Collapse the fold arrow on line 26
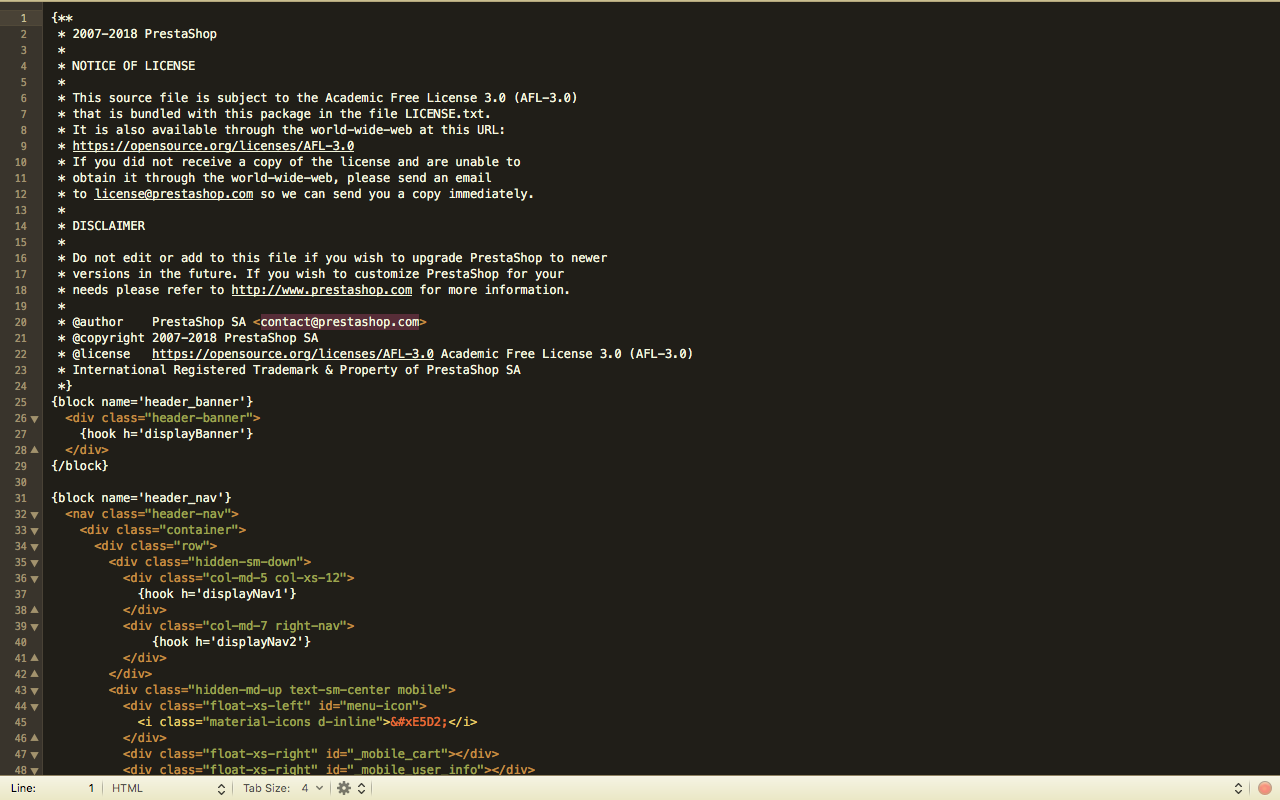This screenshot has width=1280, height=800. [x=35, y=418]
